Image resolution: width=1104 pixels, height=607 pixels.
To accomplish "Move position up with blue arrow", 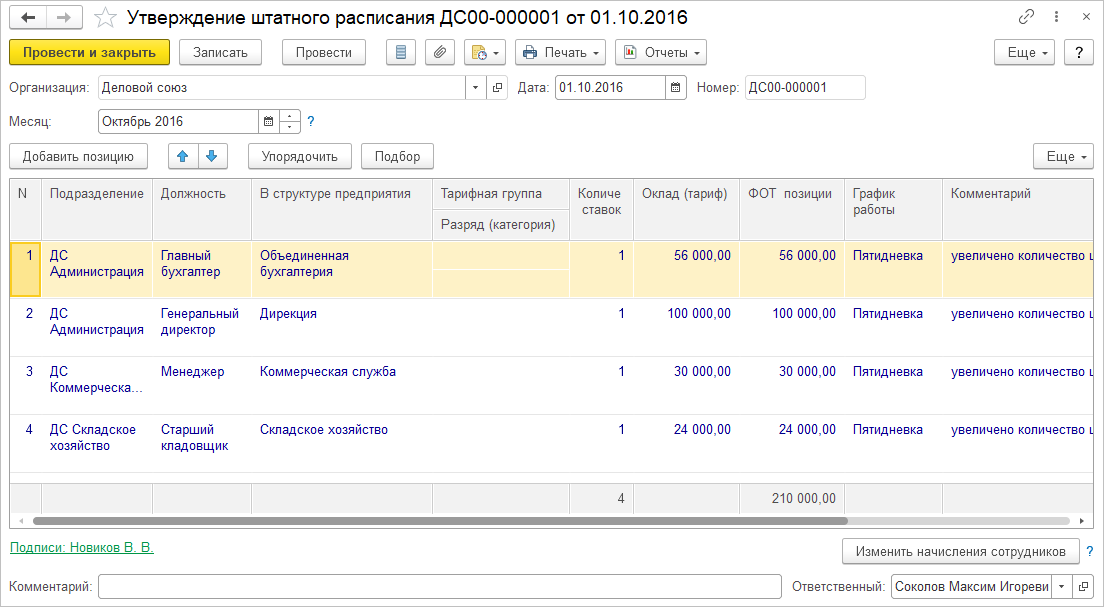I will coord(184,156).
